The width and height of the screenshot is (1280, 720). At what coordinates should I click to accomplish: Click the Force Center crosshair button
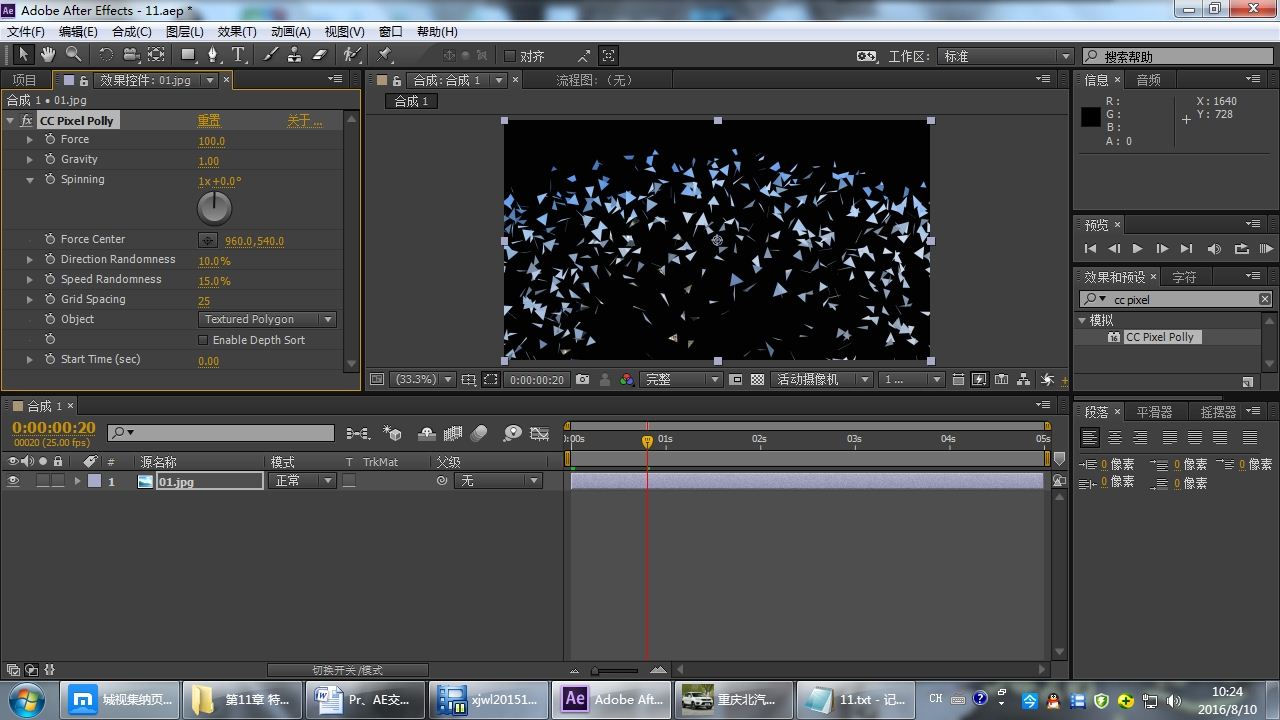207,240
